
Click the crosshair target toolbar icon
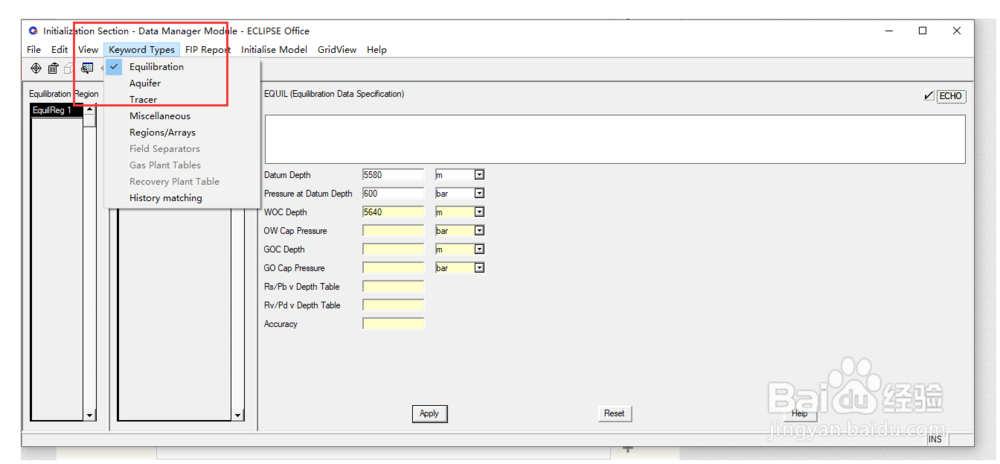36,68
